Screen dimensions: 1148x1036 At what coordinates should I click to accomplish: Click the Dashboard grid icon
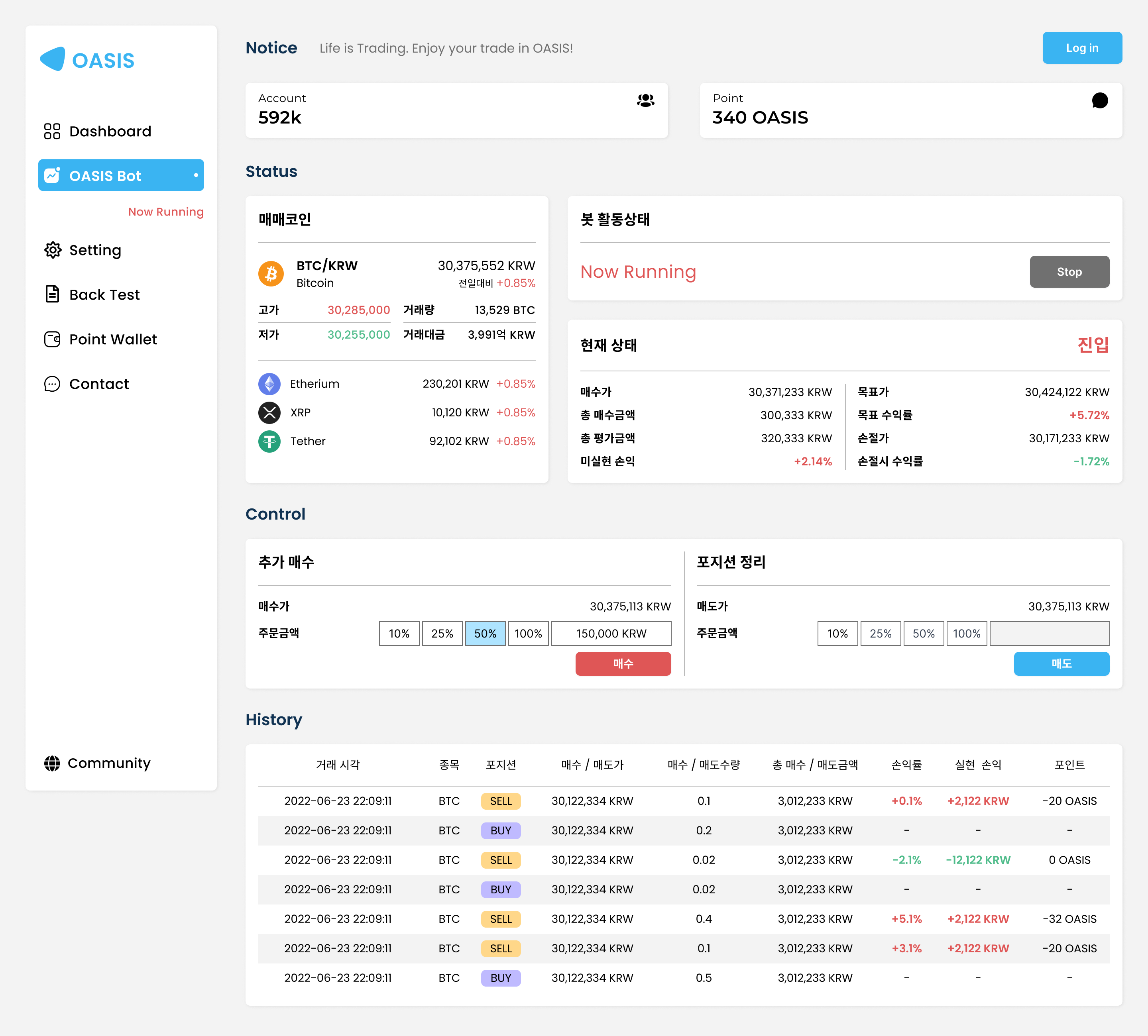[x=52, y=131]
